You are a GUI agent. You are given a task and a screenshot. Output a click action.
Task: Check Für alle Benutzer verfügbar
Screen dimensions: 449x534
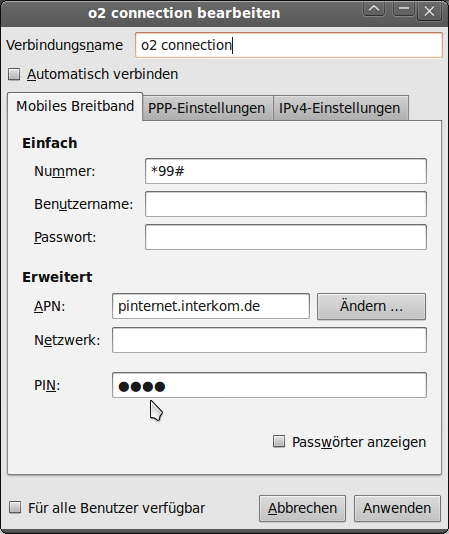point(15,507)
